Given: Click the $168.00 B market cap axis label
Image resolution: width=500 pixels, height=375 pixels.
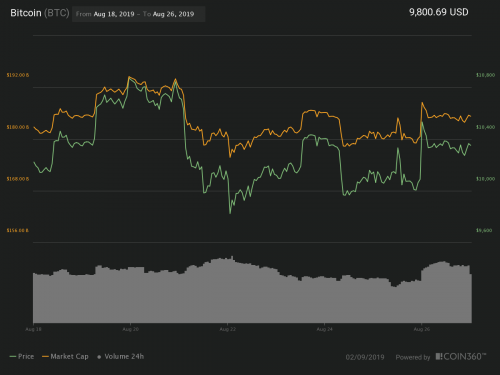Looking at the screenshot, I should pyautogui.click(x=18, y=179).
